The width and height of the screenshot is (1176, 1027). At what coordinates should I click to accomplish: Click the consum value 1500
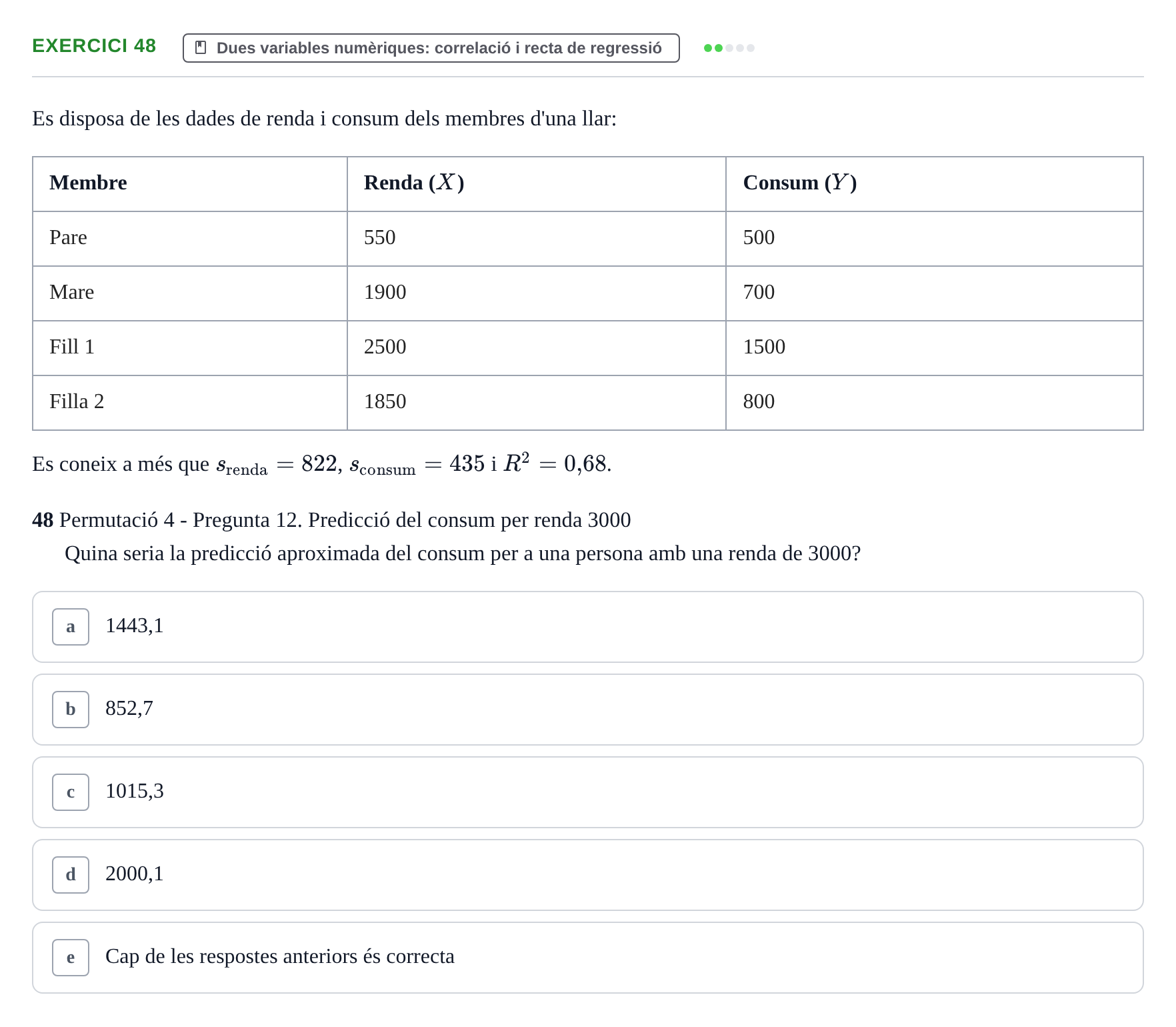tap(765, 347)
